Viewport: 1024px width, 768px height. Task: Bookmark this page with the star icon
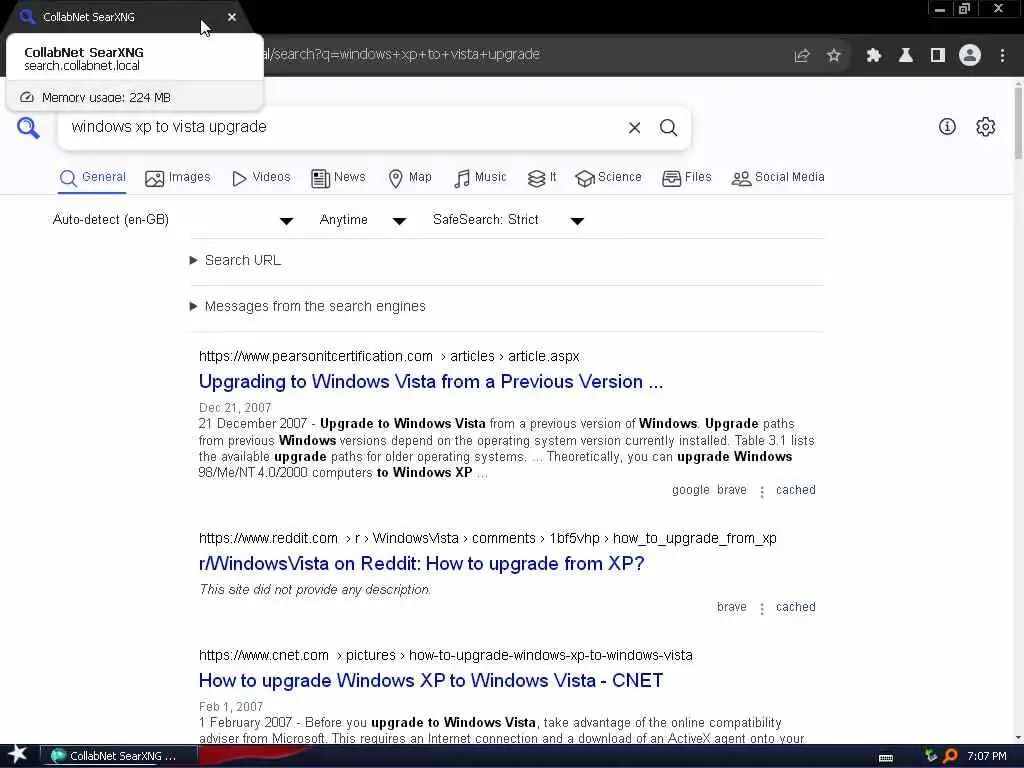click(x=833, y=56)
